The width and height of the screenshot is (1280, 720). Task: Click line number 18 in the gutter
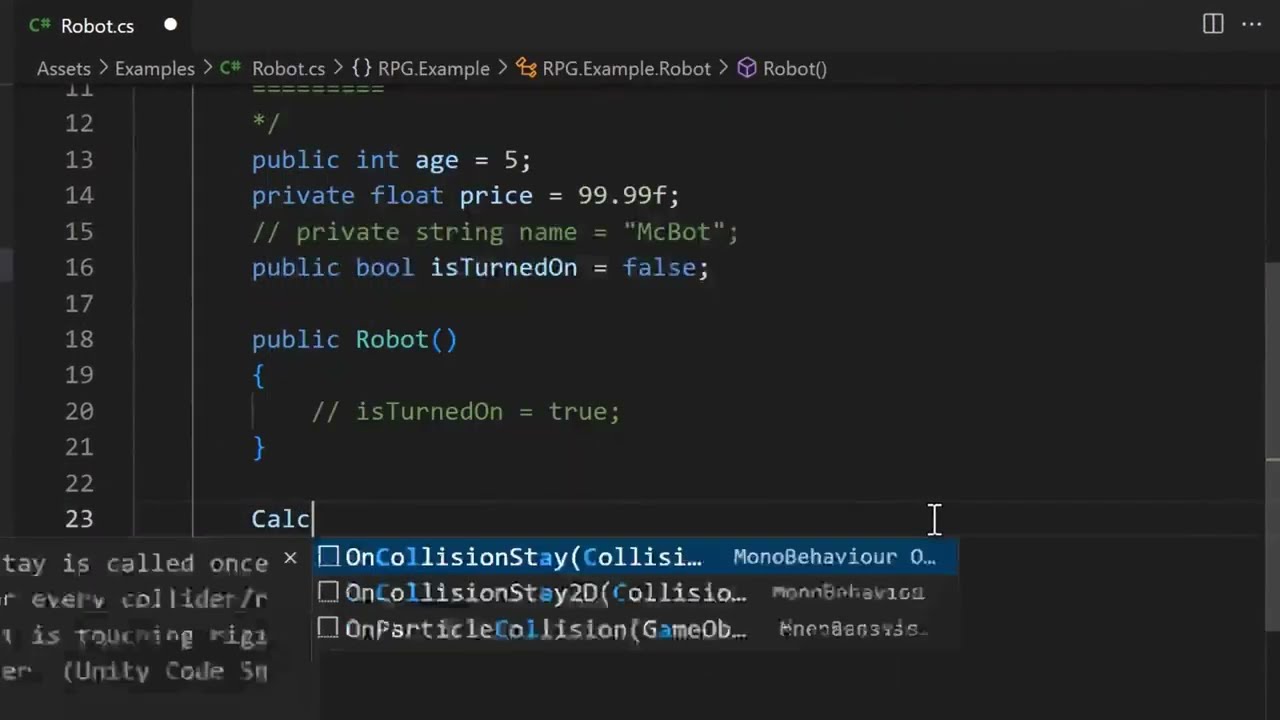79,340
